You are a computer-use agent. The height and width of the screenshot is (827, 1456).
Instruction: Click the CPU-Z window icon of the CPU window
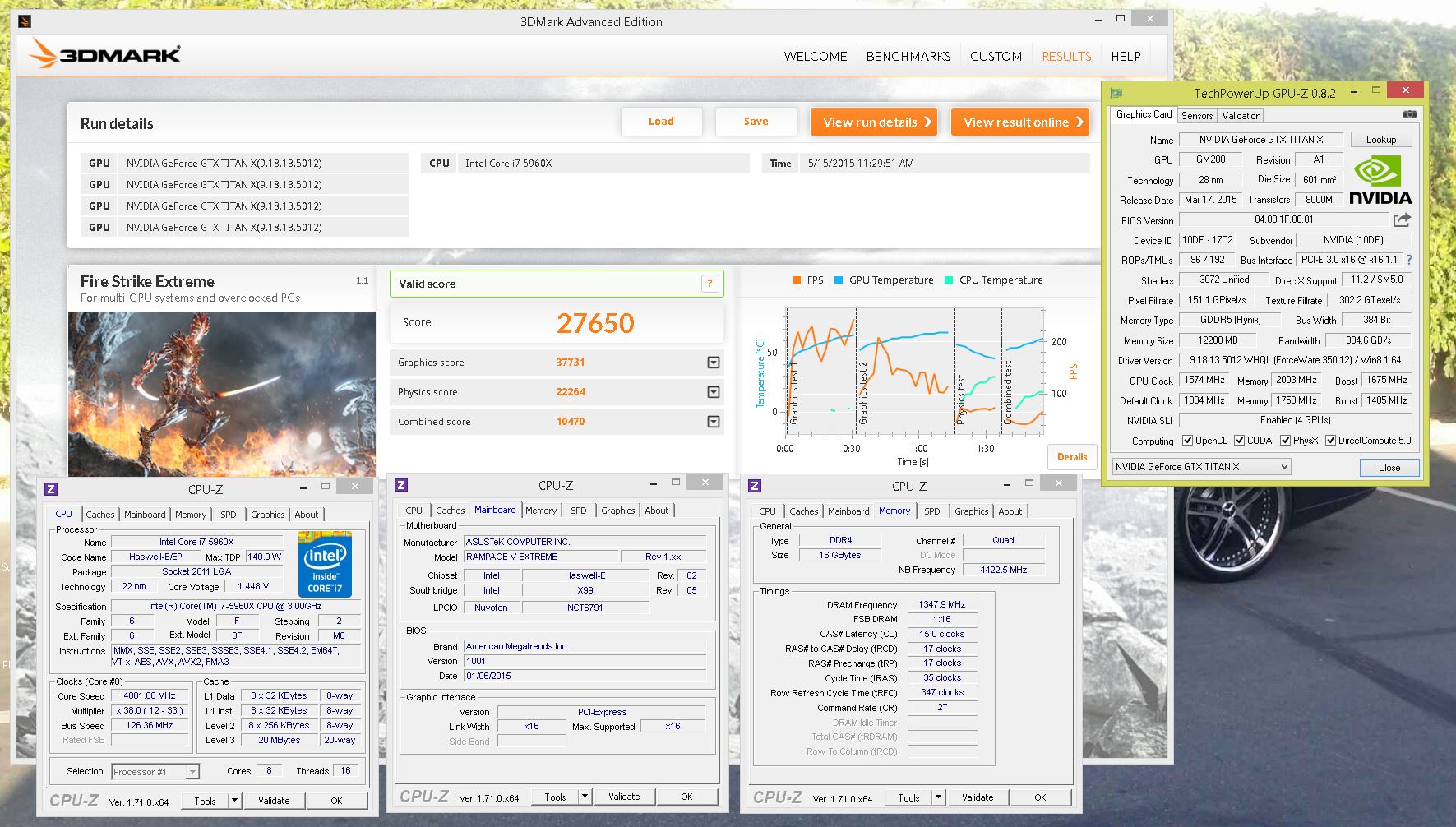(51, 488)
